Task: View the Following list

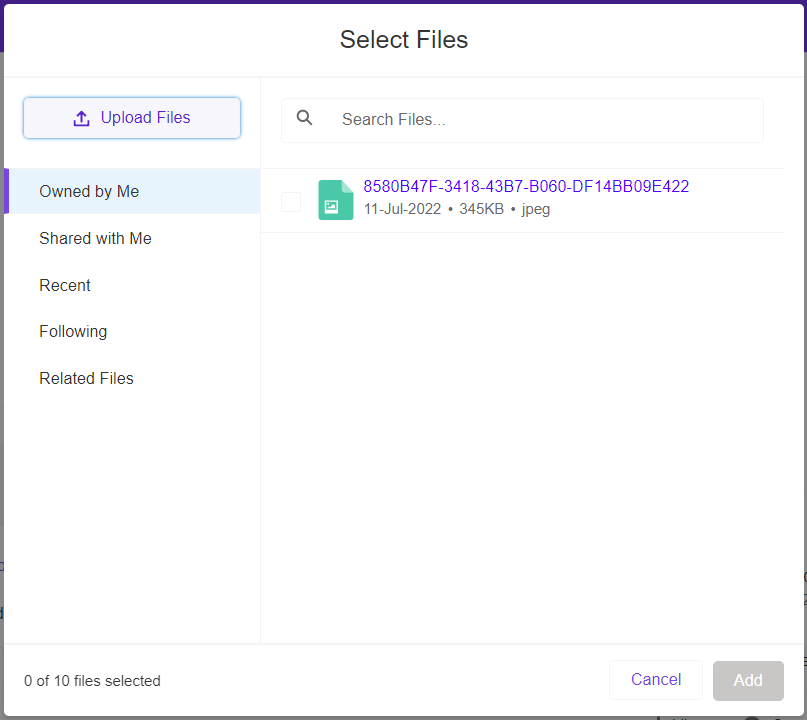Action: pos(73,331)
